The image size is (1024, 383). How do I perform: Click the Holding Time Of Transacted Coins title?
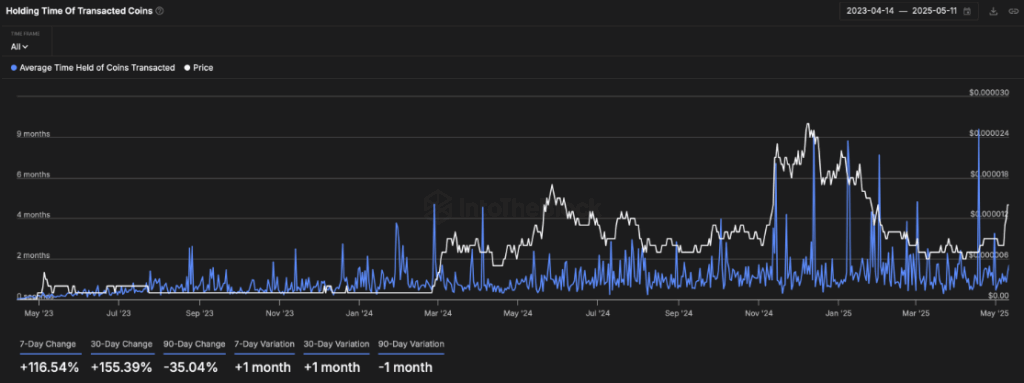80,11
